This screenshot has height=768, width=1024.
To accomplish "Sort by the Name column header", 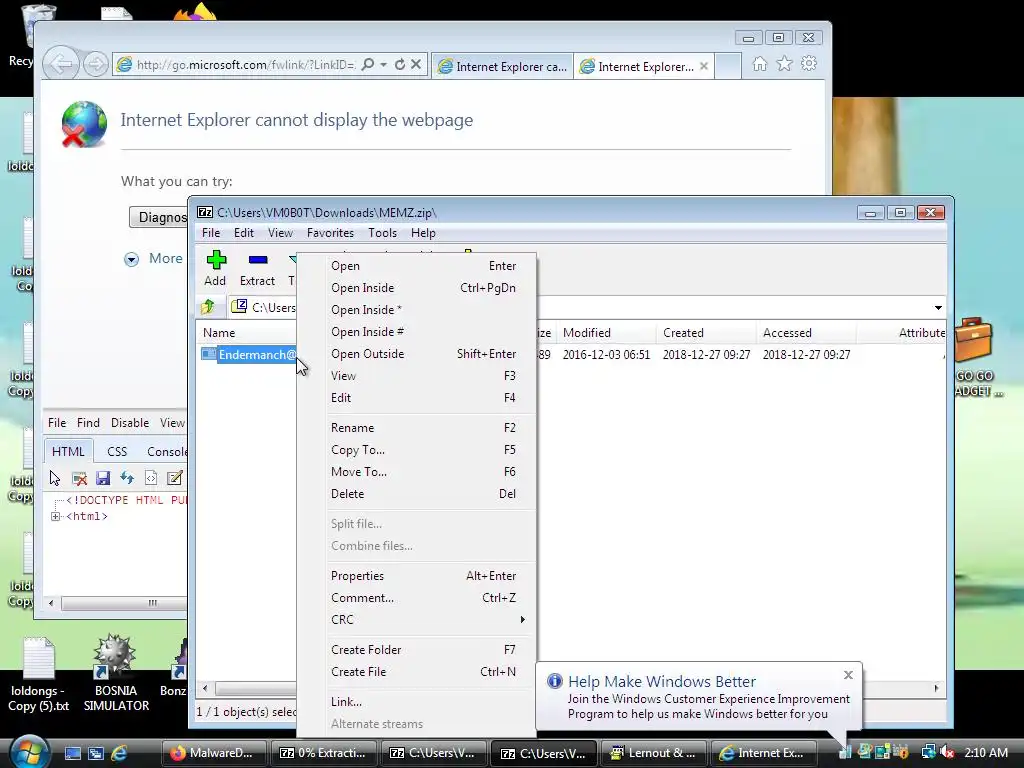I will point(247,333).
